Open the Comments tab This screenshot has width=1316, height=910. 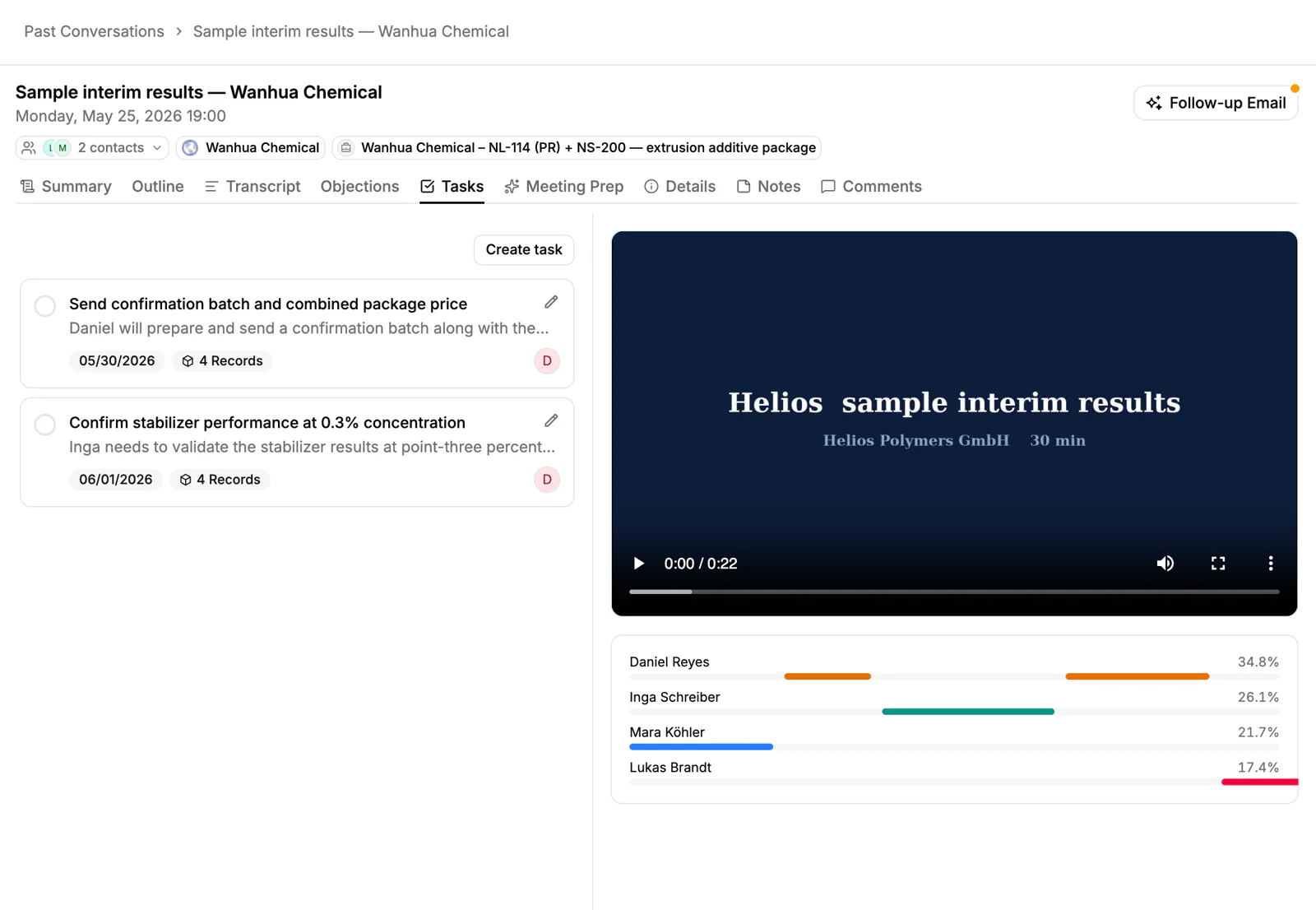tap(871, 187)
